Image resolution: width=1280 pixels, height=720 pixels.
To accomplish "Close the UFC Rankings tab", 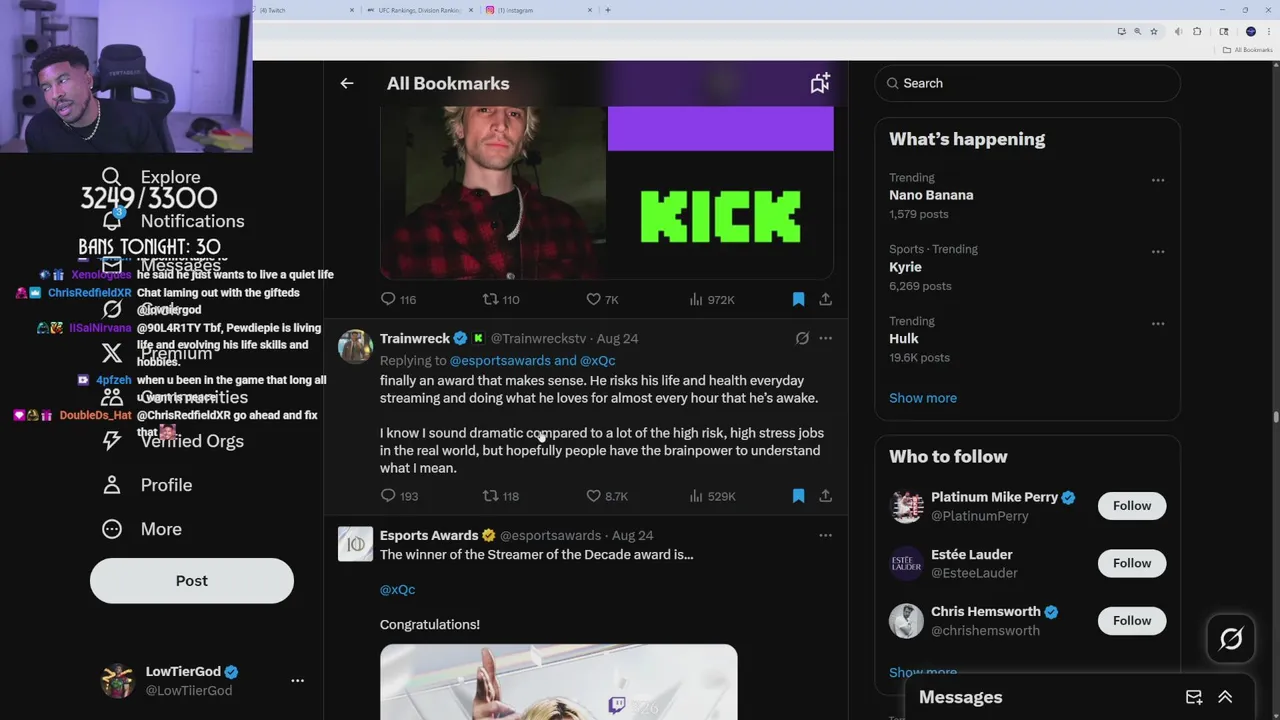I will point(470,10).
